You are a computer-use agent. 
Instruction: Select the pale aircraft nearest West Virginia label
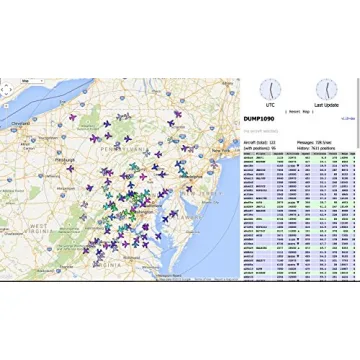click(83, 217)
